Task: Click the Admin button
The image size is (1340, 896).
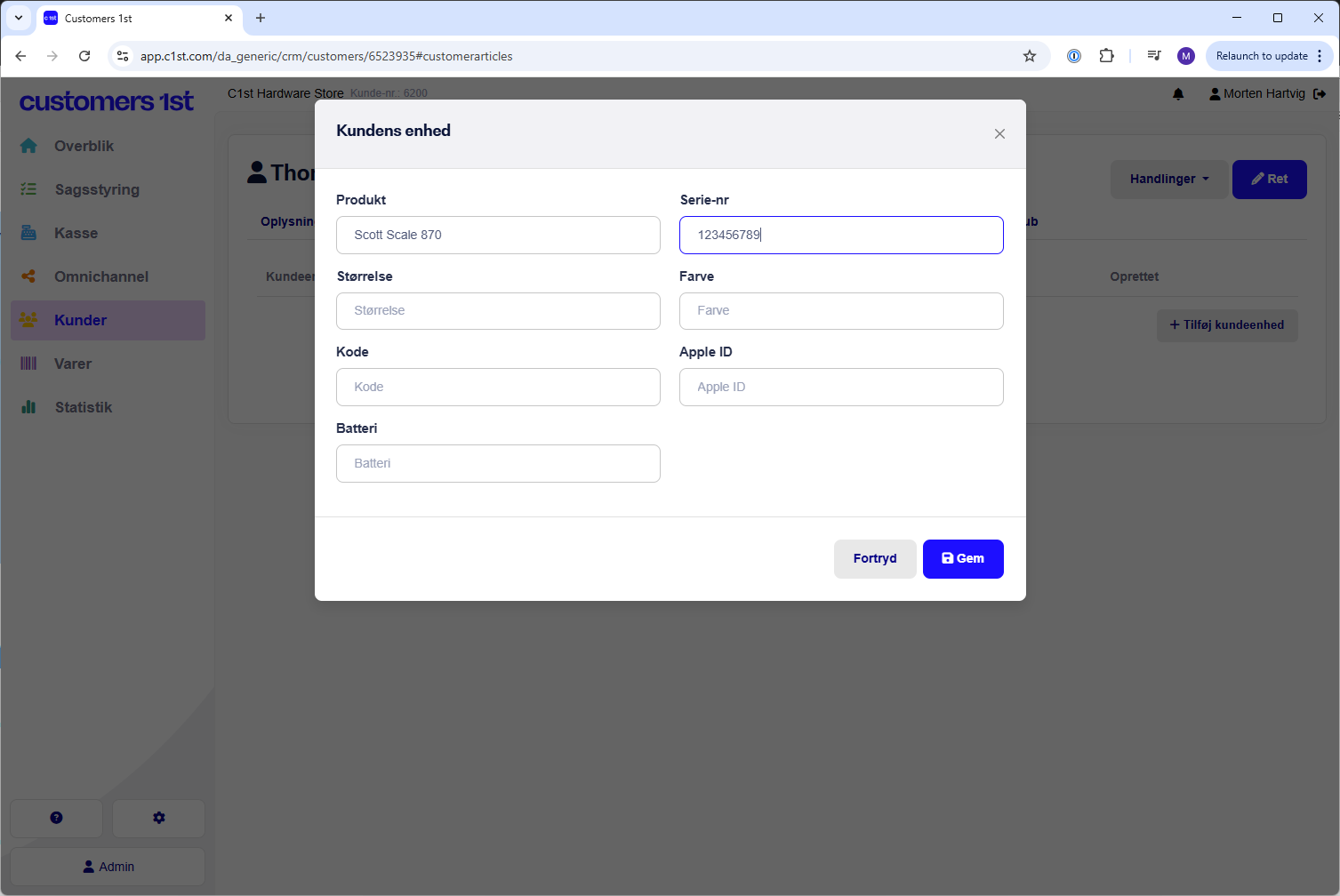Action: pyautogui.click(x=108, y=867)
